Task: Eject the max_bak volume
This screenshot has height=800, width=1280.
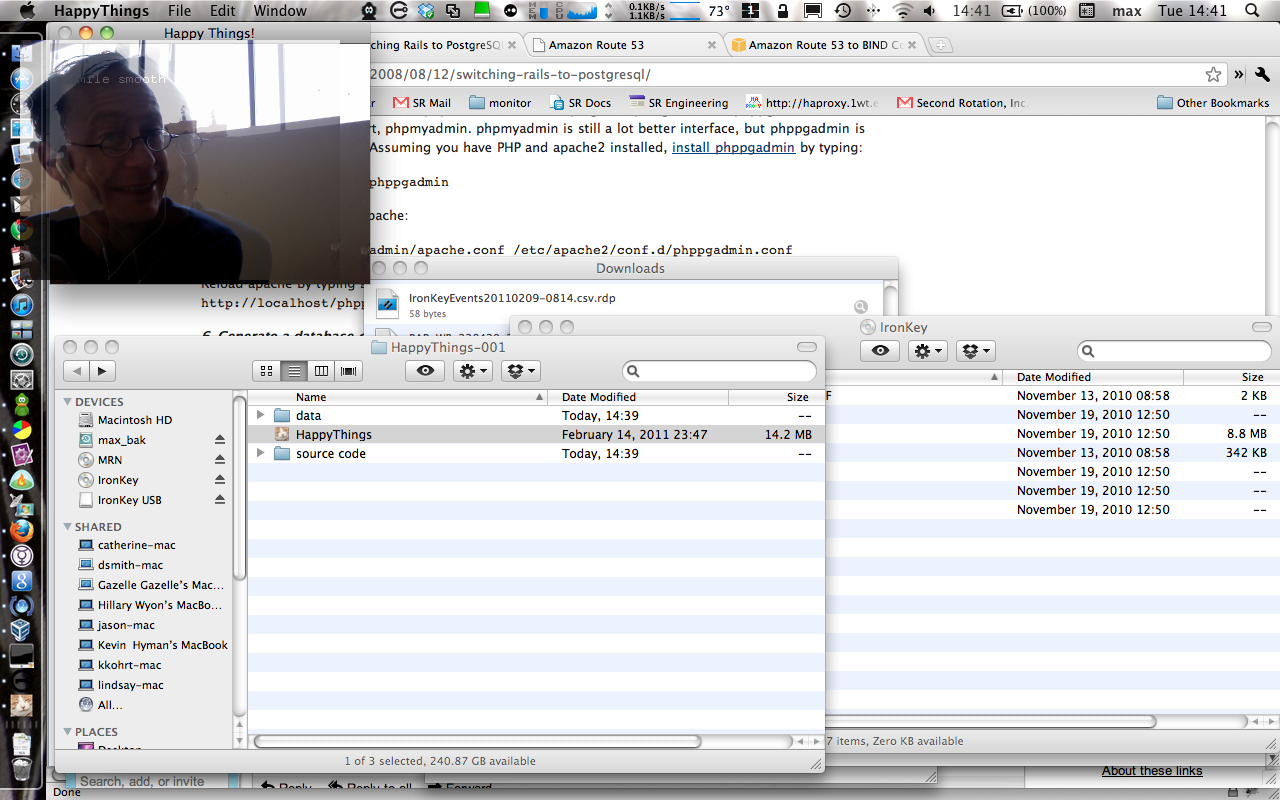Action: click(220, 440)
